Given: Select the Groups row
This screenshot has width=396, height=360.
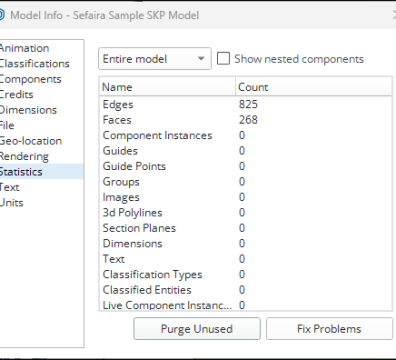Looking at the screenshot, I should tap(245, 182).
